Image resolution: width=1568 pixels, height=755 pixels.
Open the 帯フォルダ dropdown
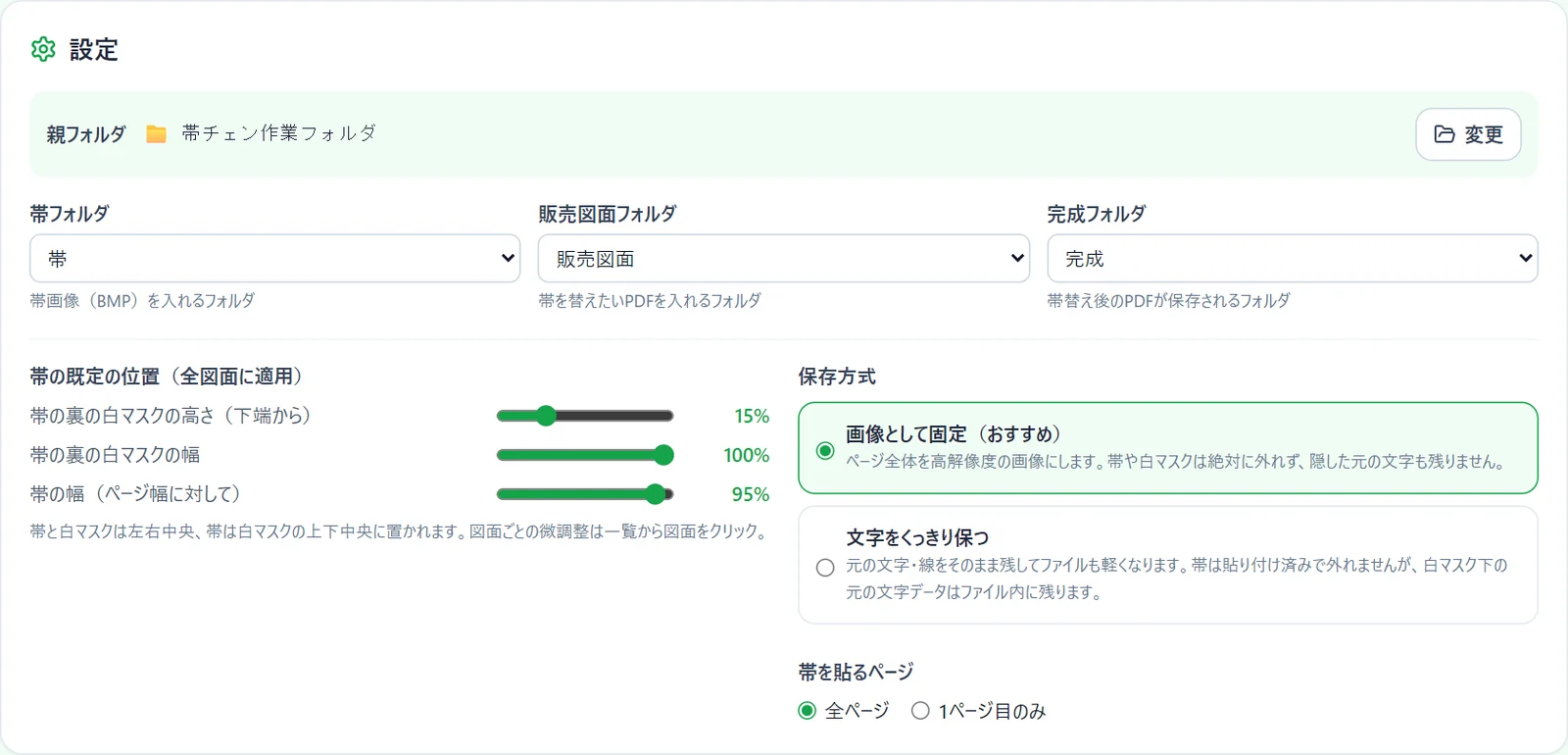[274, 259]
